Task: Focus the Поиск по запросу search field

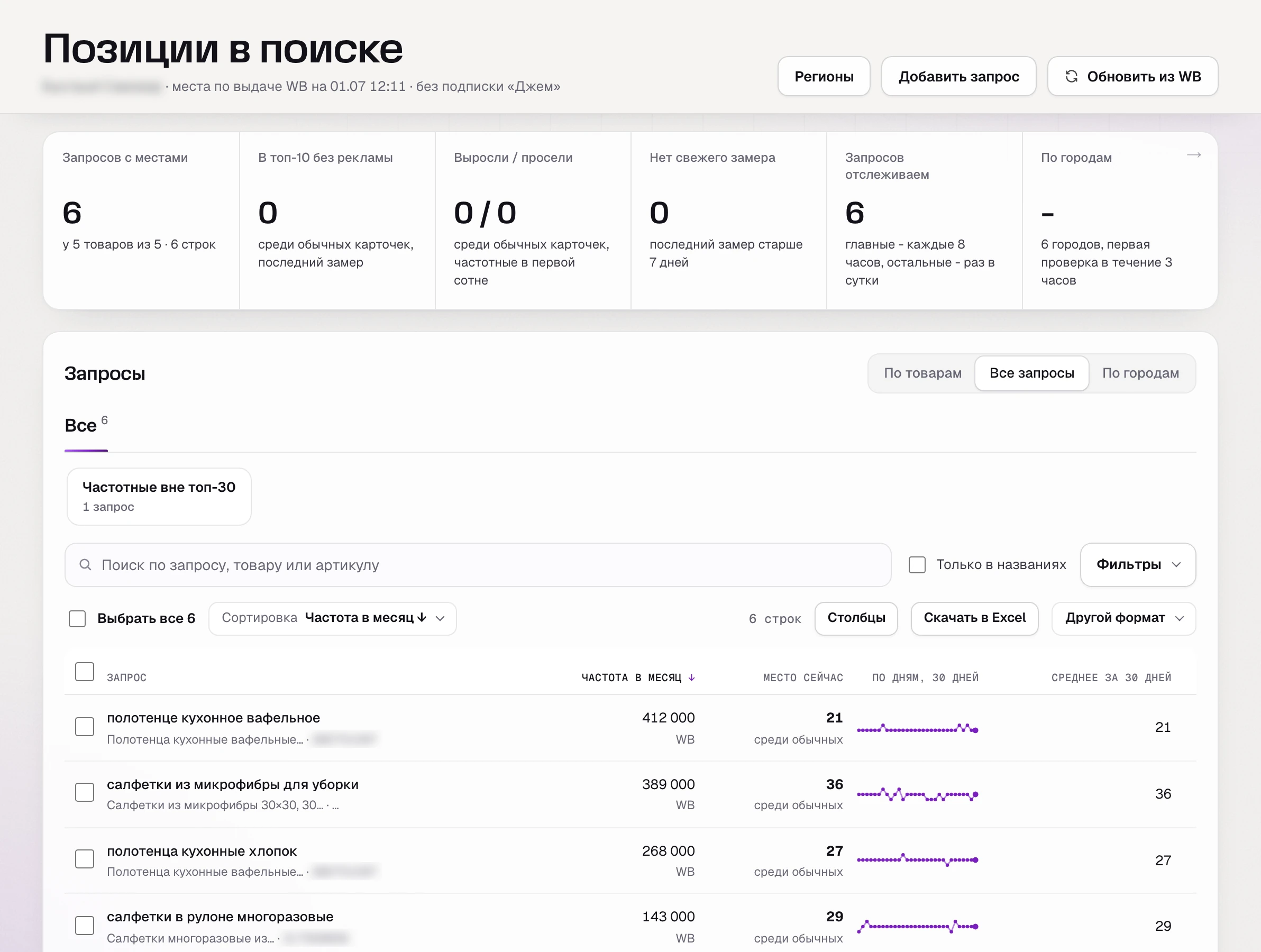Action: pos(478,564)
